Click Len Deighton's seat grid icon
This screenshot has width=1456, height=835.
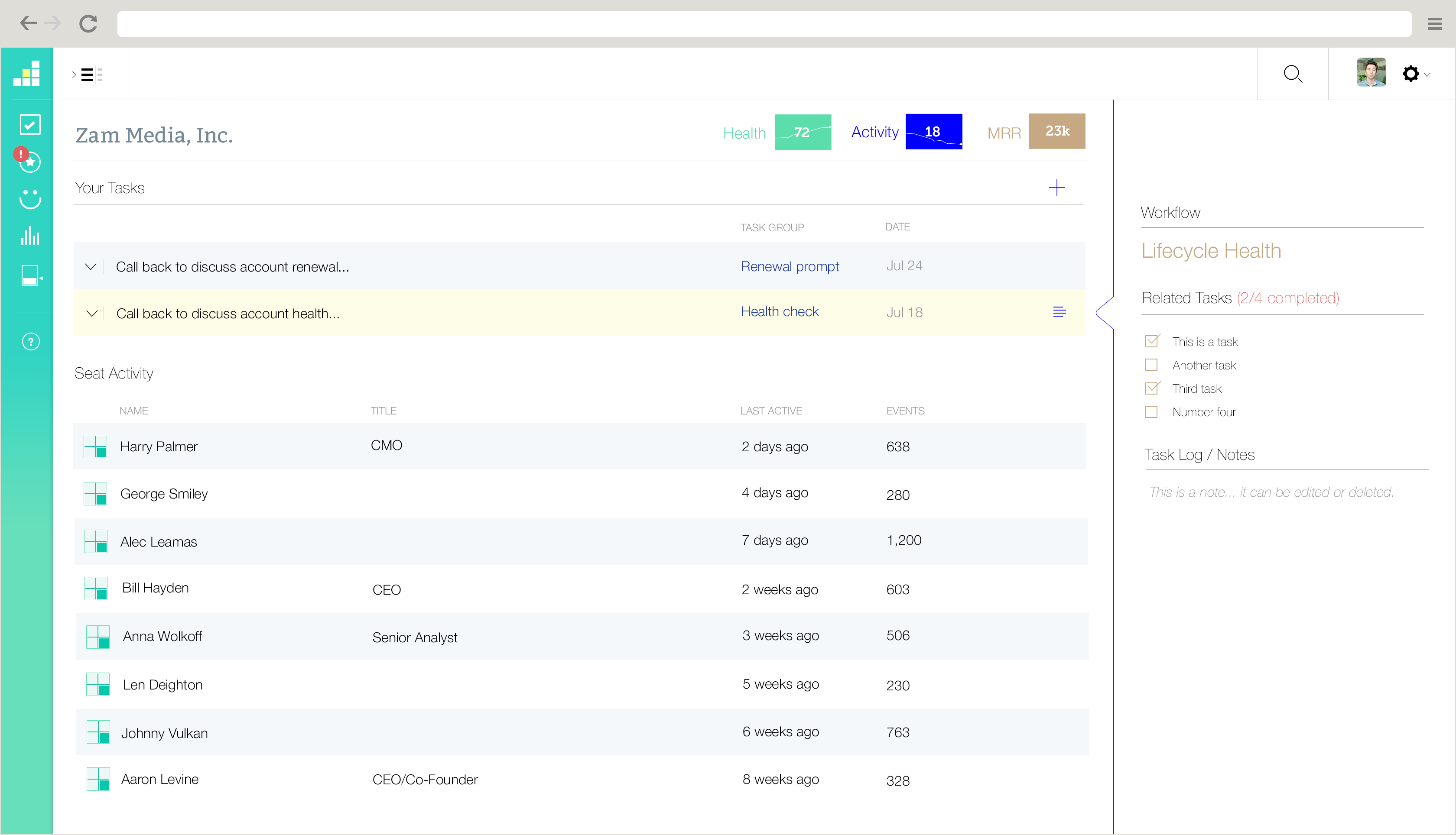coord(98,684)
